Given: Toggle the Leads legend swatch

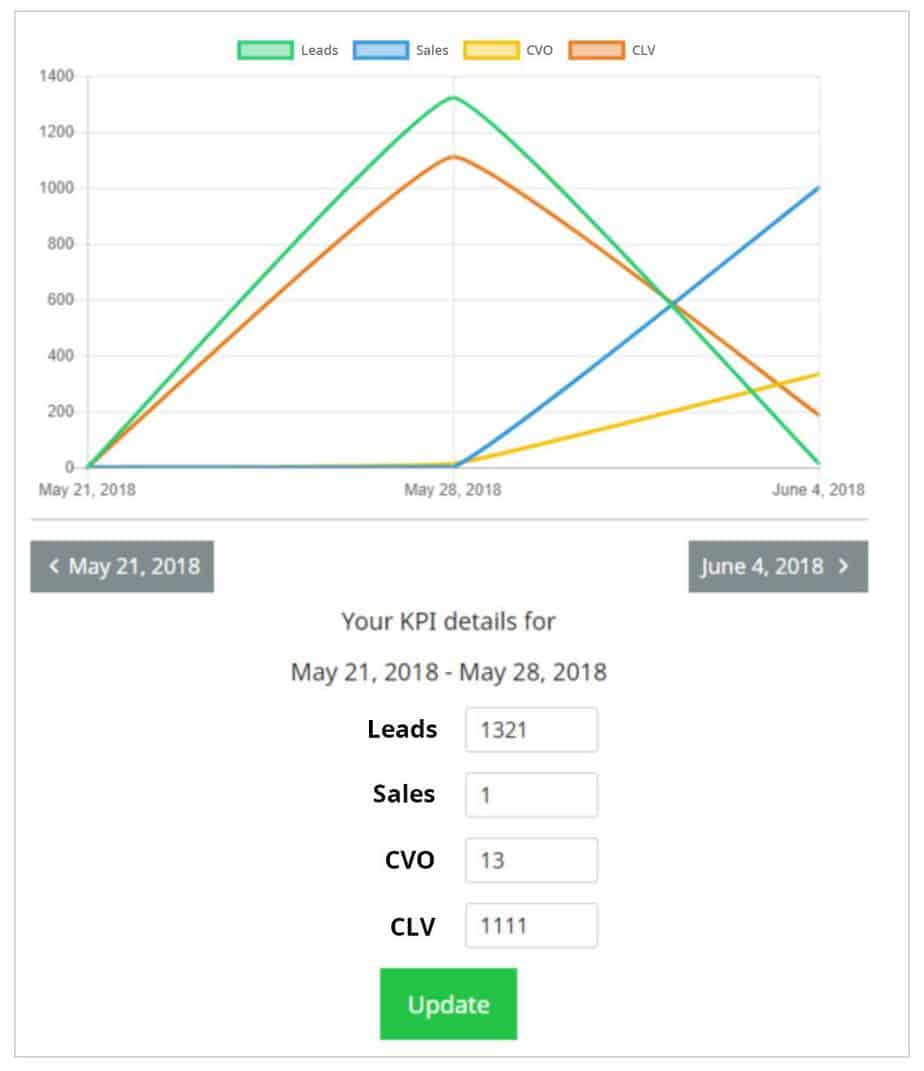Looking at the screenshot, I should click(265, 50).
